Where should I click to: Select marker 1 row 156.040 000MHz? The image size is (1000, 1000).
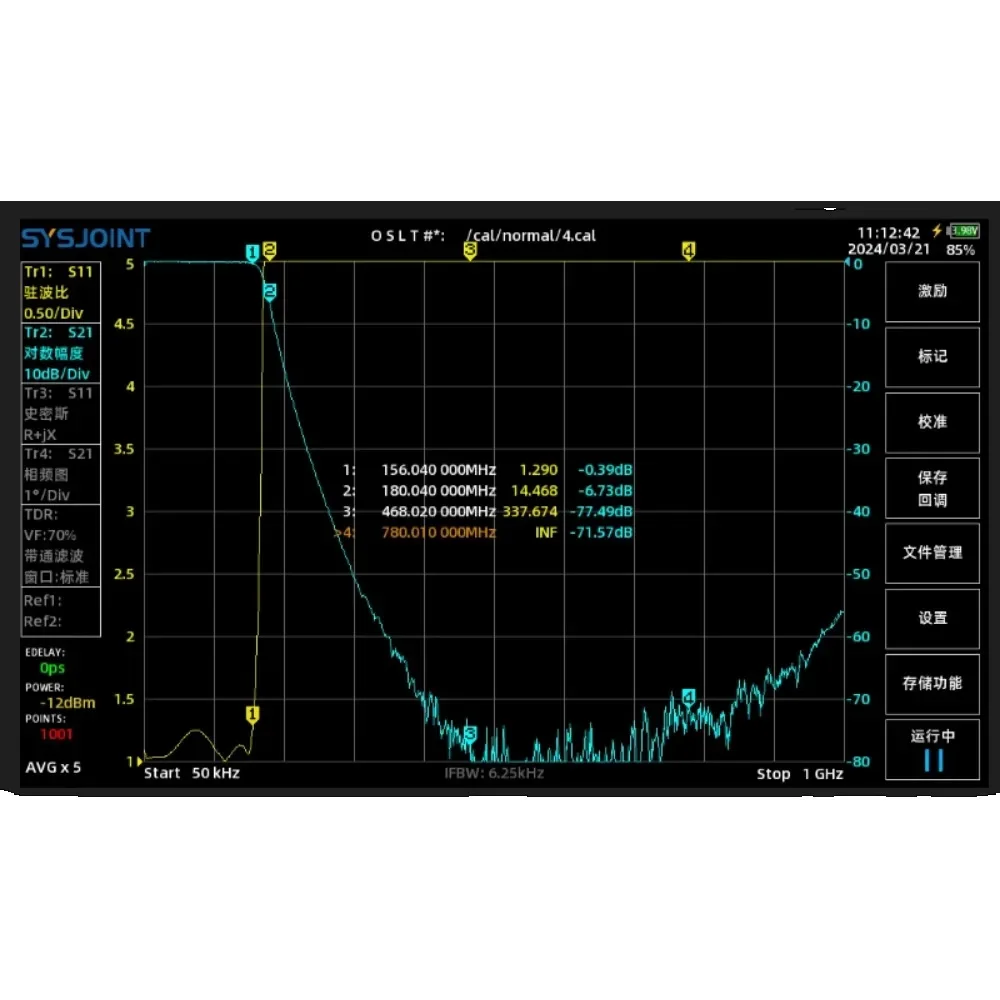tap(488, 470)
